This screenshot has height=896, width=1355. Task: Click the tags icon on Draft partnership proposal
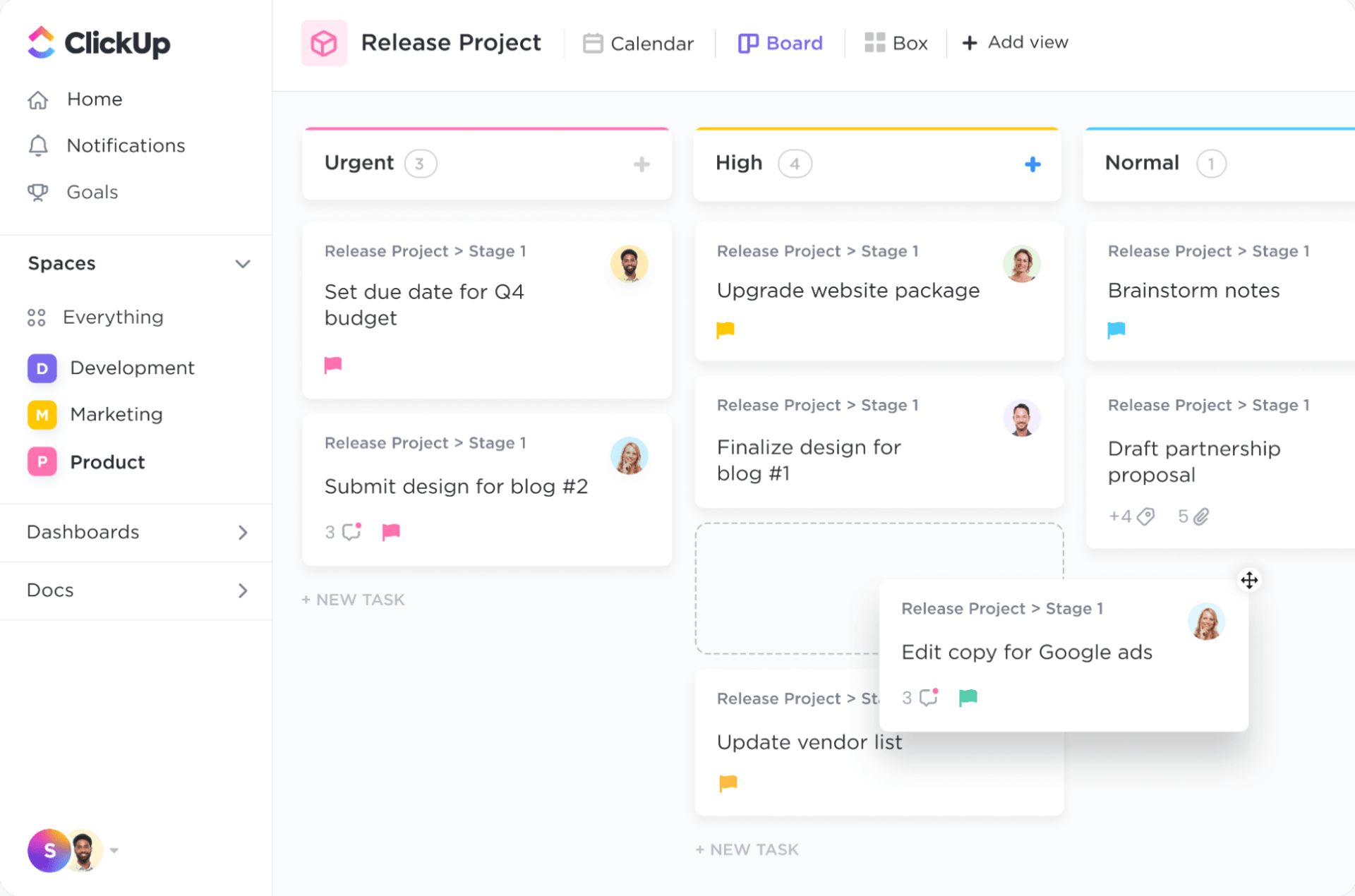click(1145, 516)
